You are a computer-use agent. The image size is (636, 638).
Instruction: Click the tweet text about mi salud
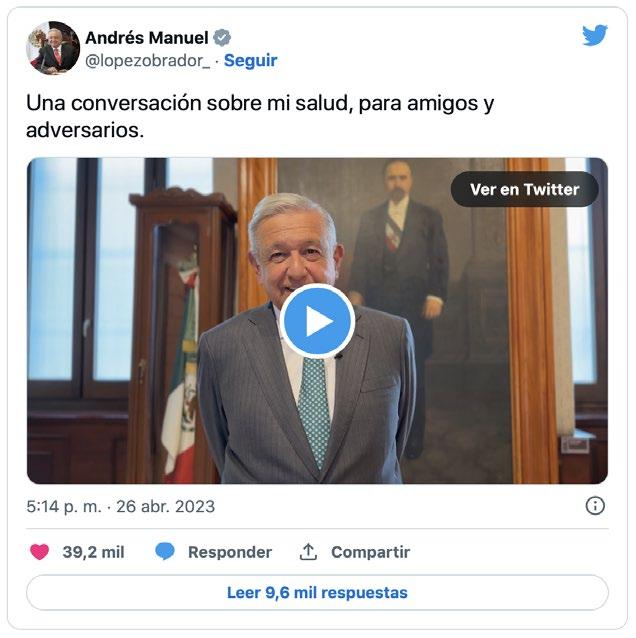(x=260, y=116)
